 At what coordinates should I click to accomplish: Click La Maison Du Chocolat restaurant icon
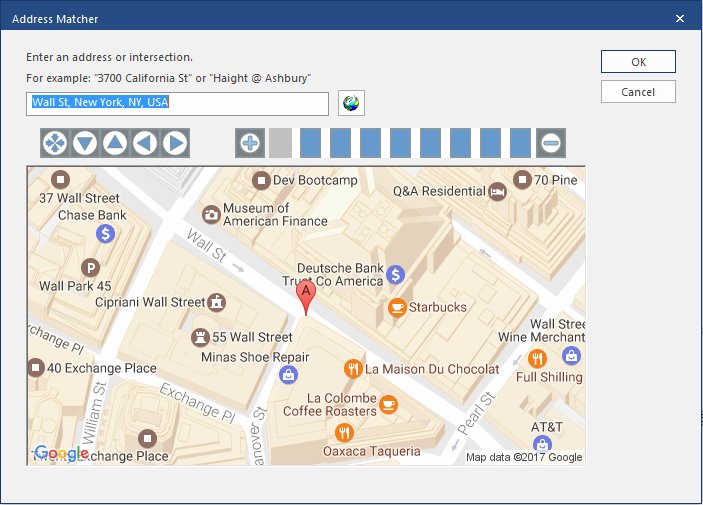[x=353, y=369]
